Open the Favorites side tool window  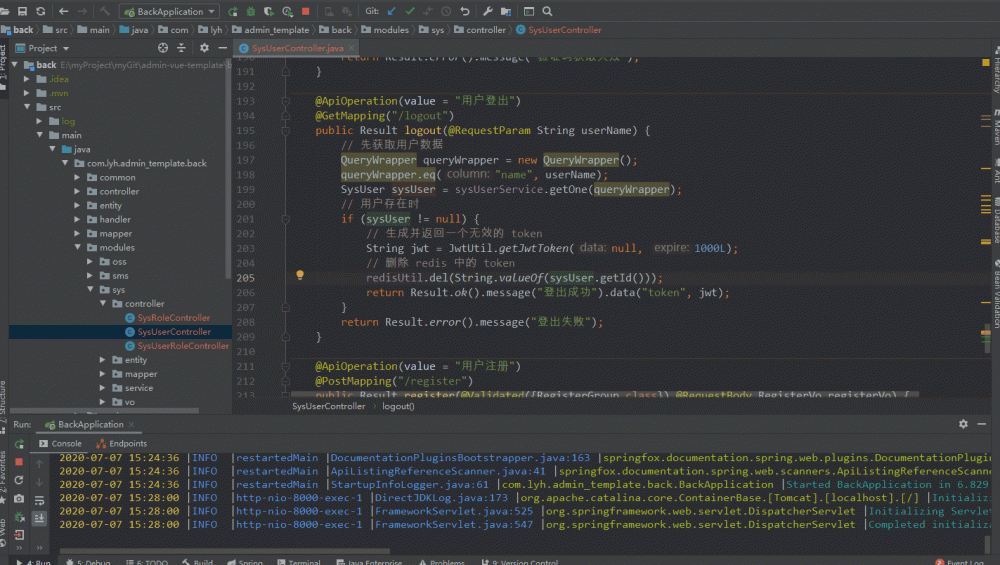[3, 475]
